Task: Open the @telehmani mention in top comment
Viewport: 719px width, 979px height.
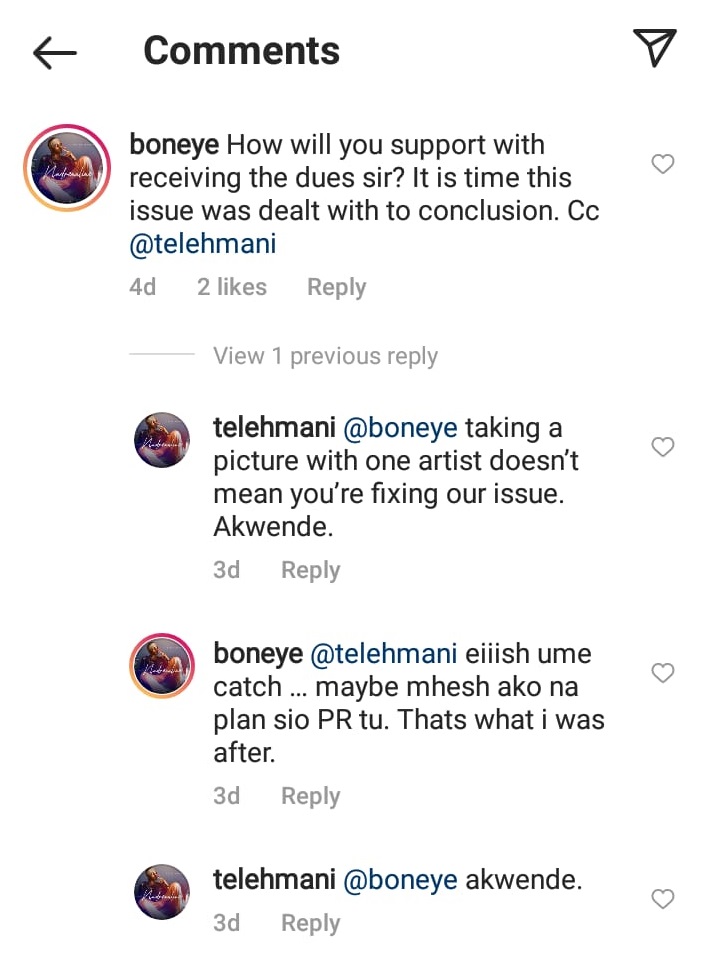Action: coord(202,245)
